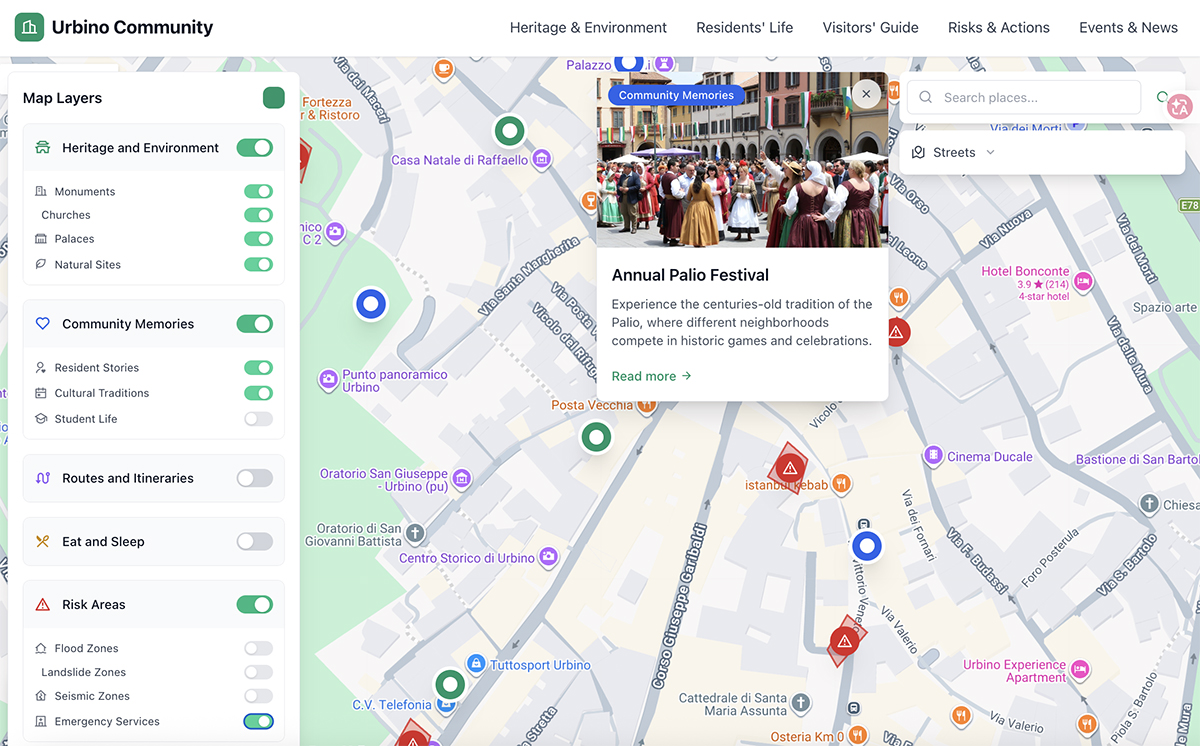The height and width of the screenshot is (746, 1200).
Task: Open the Risks & Actions page
Action: coord(999,27)
